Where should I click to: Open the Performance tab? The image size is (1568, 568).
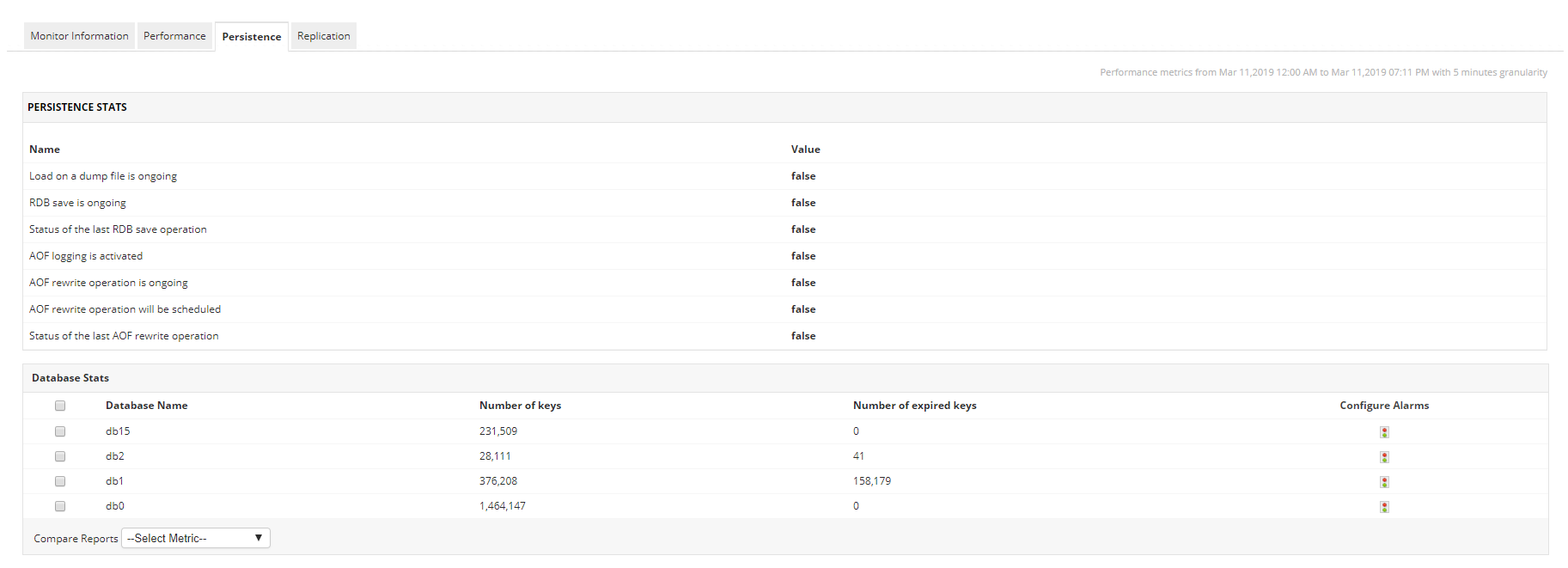[174, 36]
